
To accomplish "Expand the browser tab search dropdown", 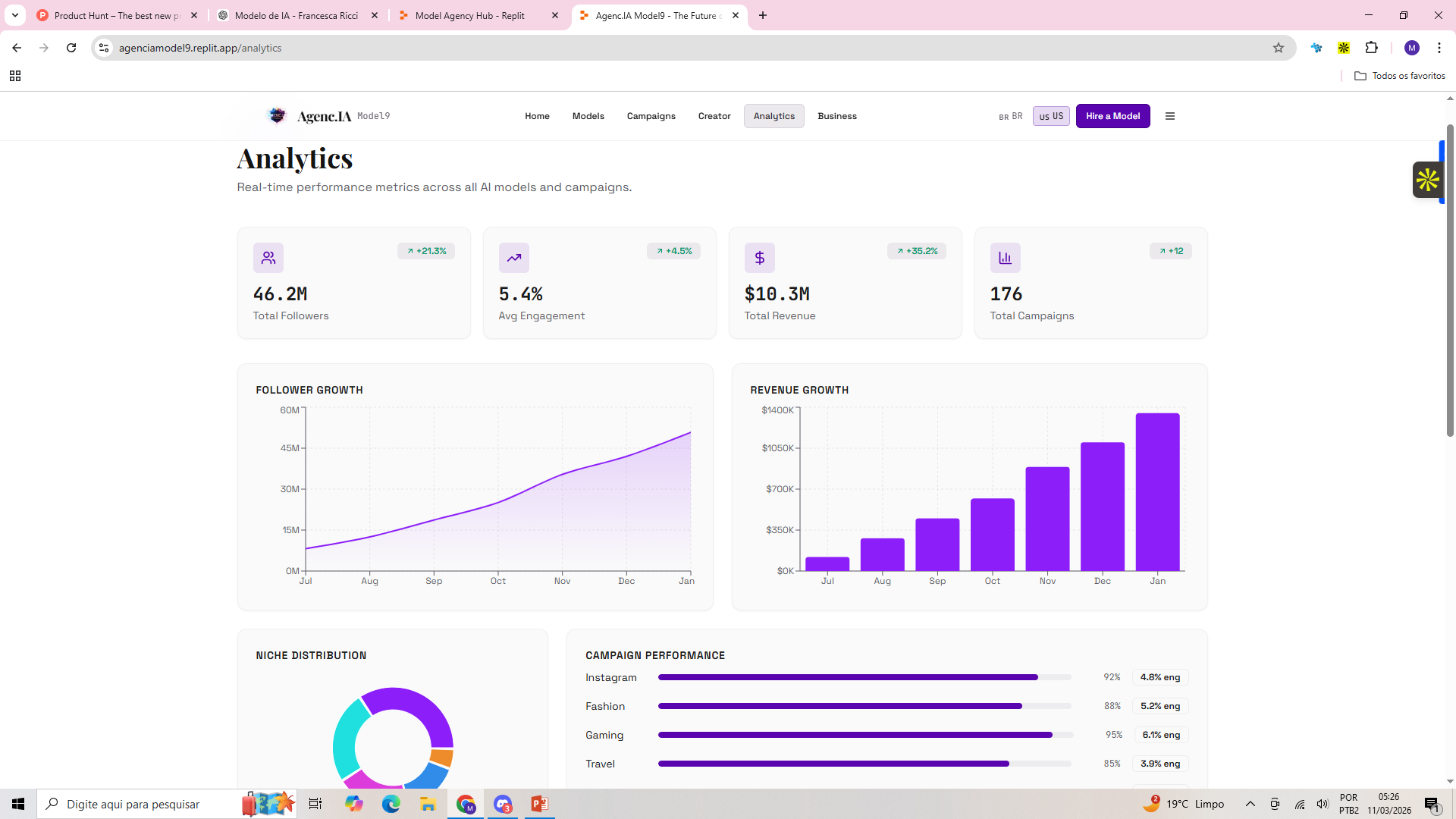I will 14,15.
